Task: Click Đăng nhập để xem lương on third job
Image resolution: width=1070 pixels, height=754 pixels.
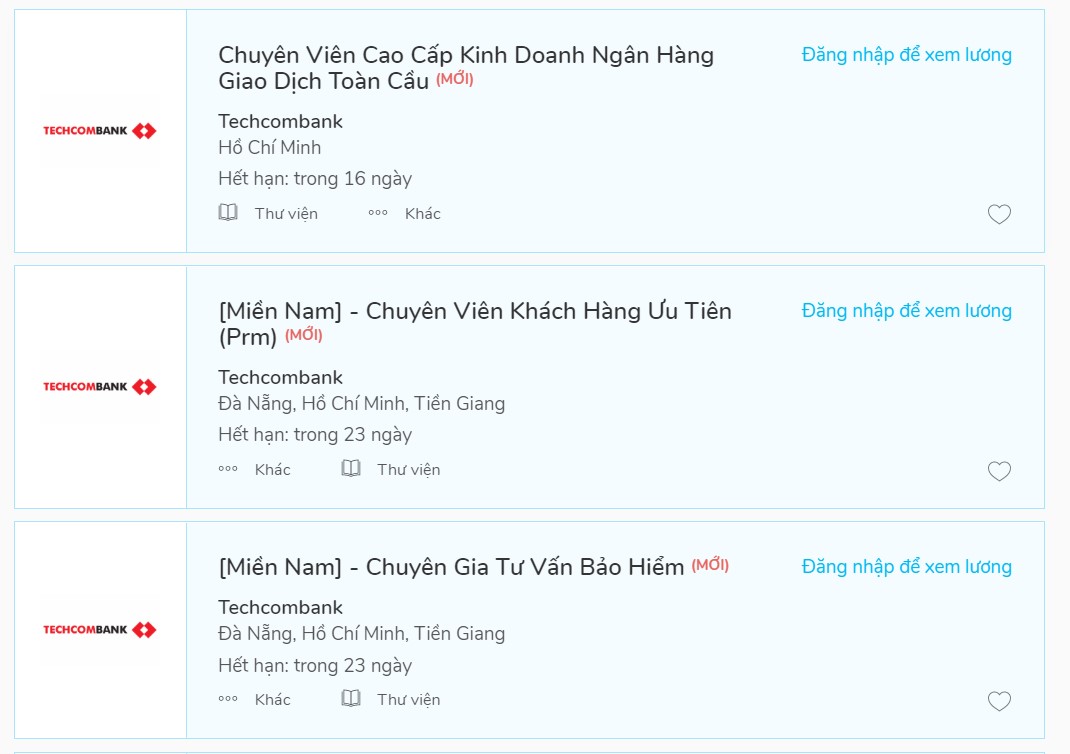Action: (x=906, y=567)
